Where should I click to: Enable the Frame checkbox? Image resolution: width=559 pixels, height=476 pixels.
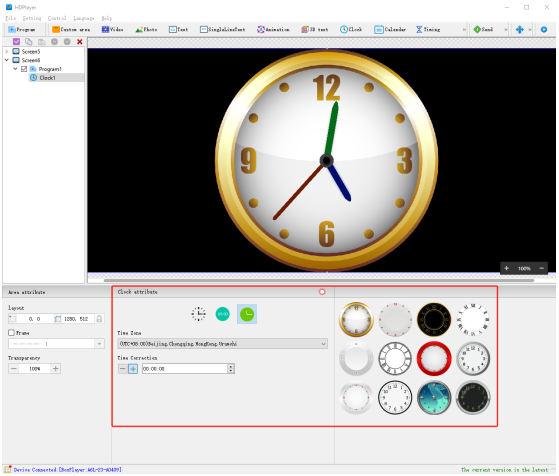pyautogui.click(x=11, y=333)
